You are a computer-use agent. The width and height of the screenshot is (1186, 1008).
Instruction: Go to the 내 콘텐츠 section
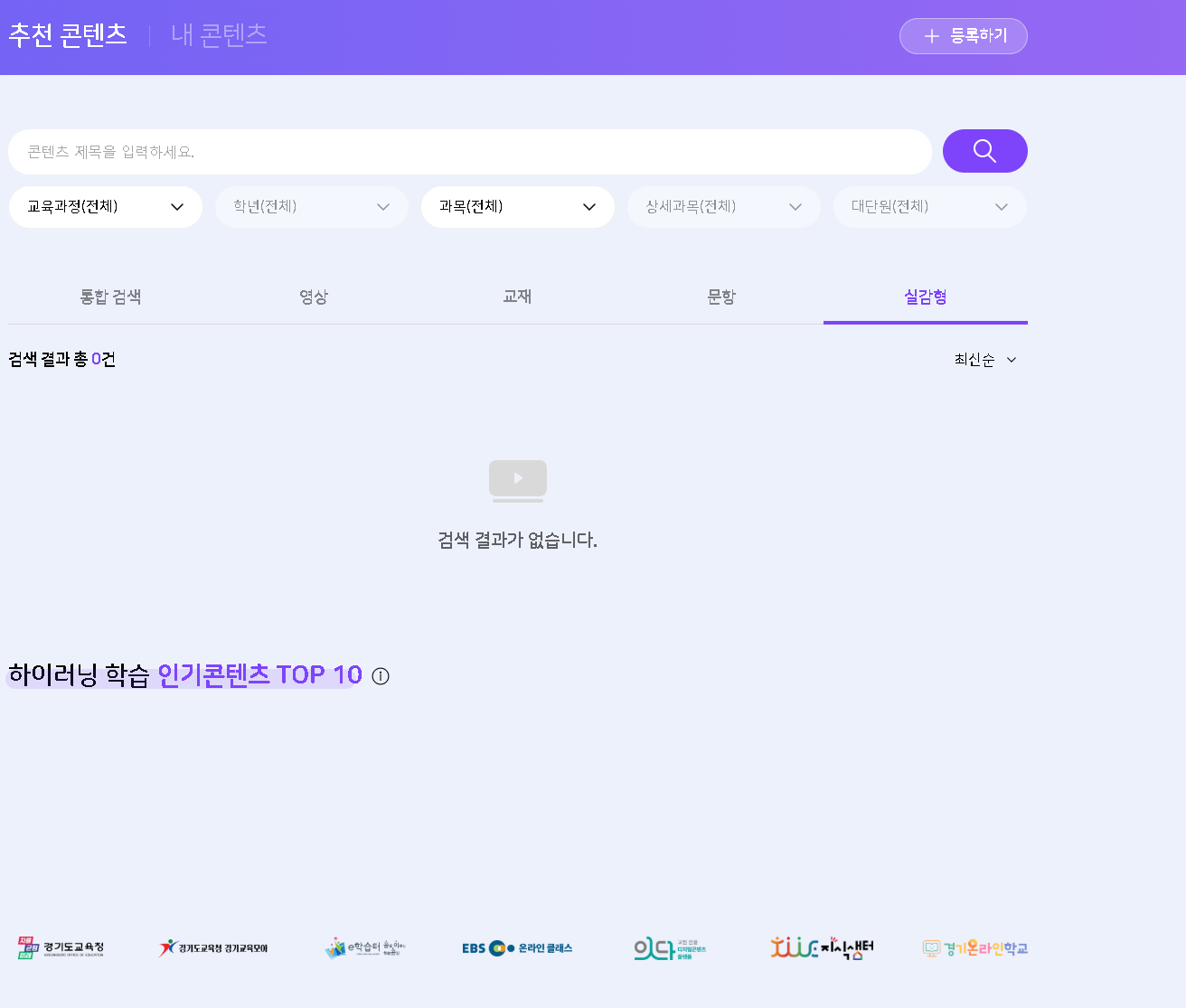pyautogui.click(x=220, y=35)
